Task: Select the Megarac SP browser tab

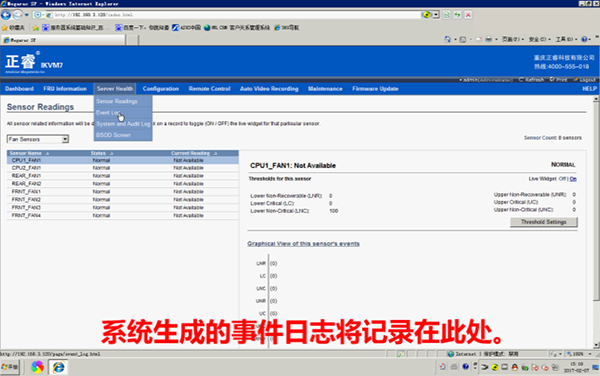Action: [63, 40]
